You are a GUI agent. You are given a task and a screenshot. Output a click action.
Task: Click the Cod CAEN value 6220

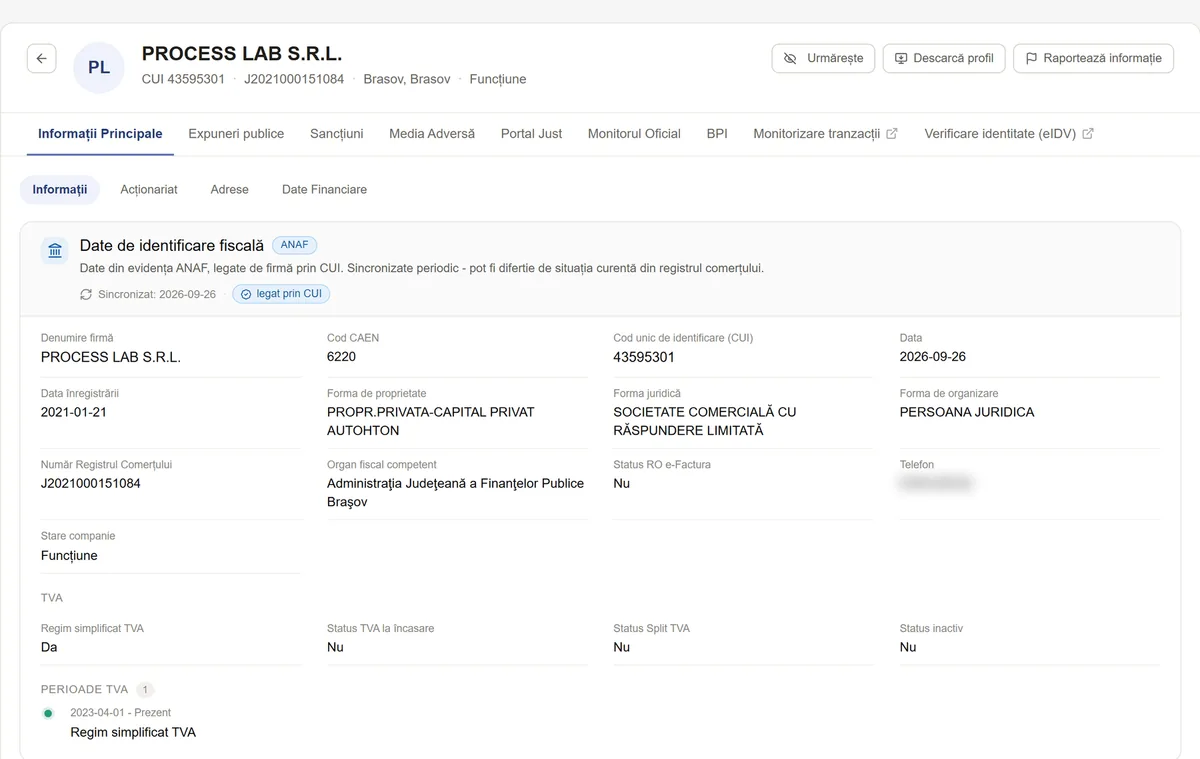[x=341, y=357]
